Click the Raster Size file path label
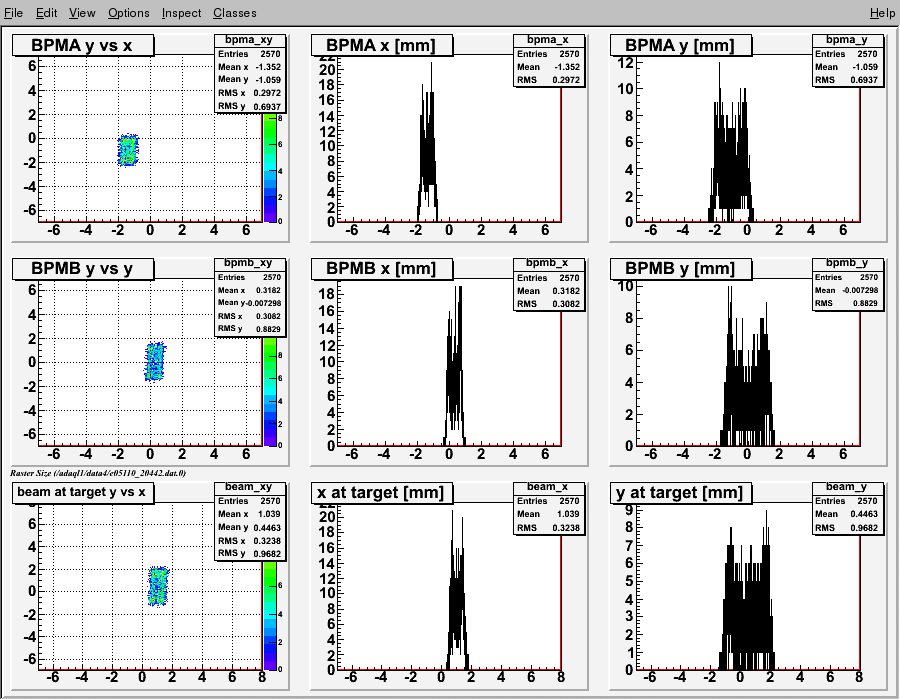 [98, 473]
